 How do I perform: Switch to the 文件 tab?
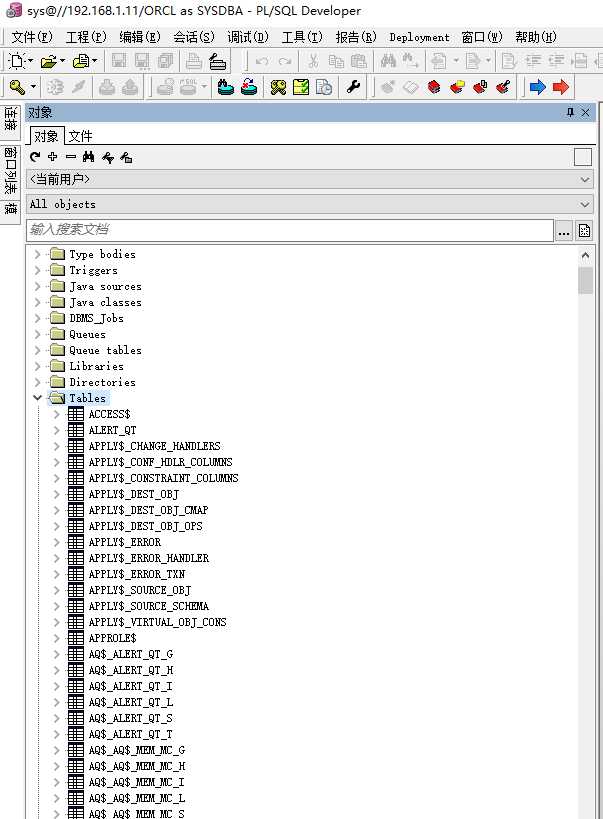click(80, 136)
